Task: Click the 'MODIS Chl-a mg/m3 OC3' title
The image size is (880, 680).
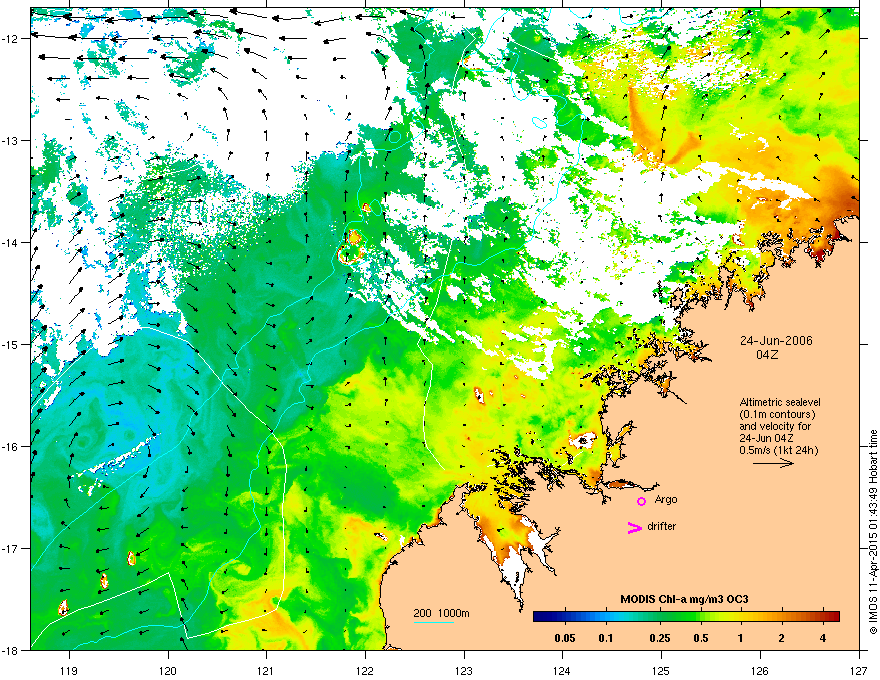Action: pyautogui.click(x=684, y=599)
